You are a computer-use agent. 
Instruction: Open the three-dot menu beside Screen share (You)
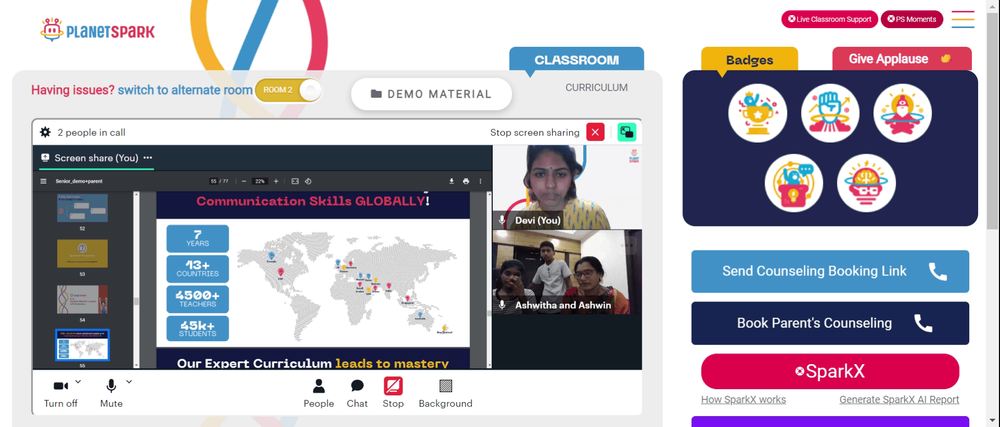pyautogui.click(x=148, y=157)
